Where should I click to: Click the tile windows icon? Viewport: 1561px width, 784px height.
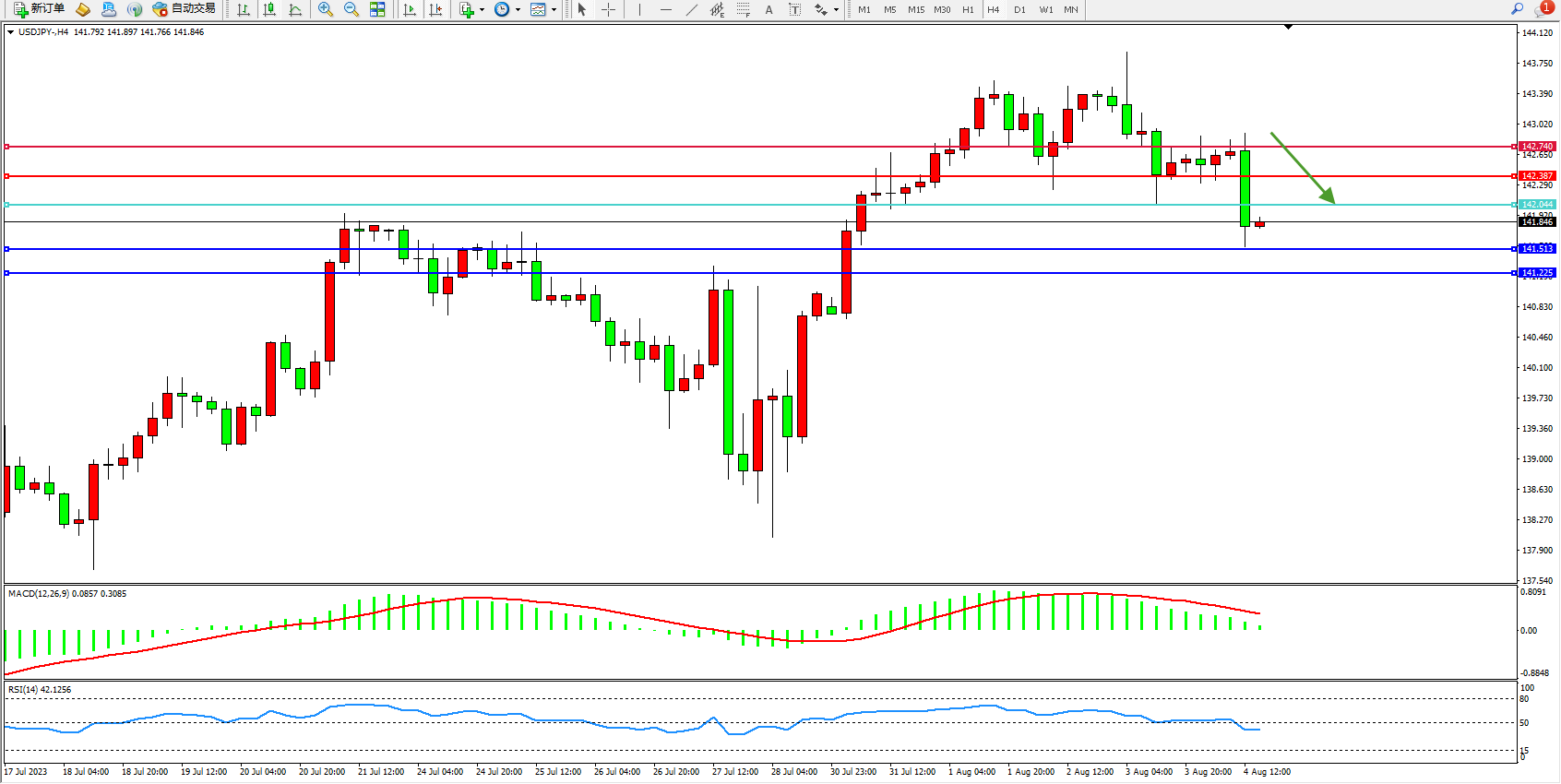[377, 9]
